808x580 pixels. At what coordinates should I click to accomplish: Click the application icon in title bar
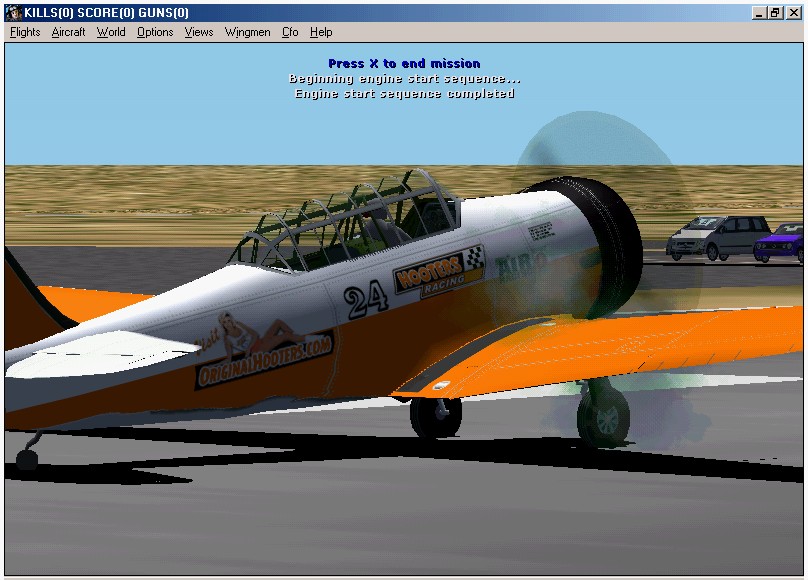point(13,12)
